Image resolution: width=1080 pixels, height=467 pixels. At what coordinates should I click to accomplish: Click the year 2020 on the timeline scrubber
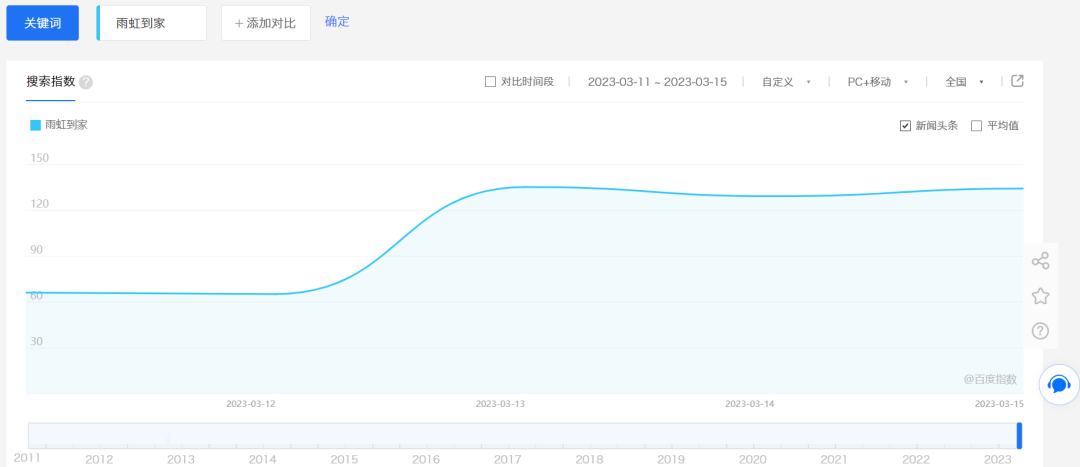753,459
